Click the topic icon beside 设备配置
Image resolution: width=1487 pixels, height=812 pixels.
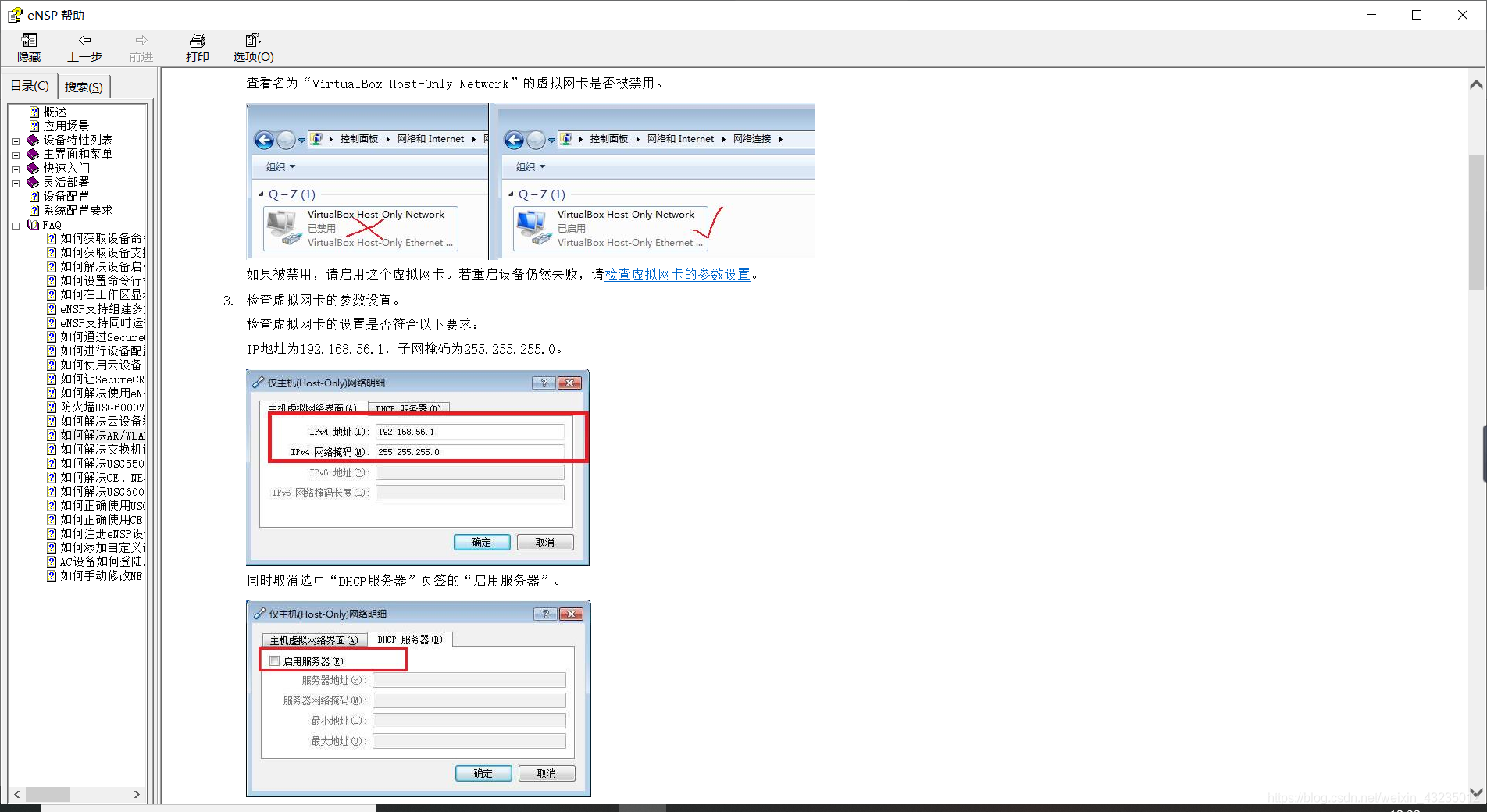(x=34, y=196)
